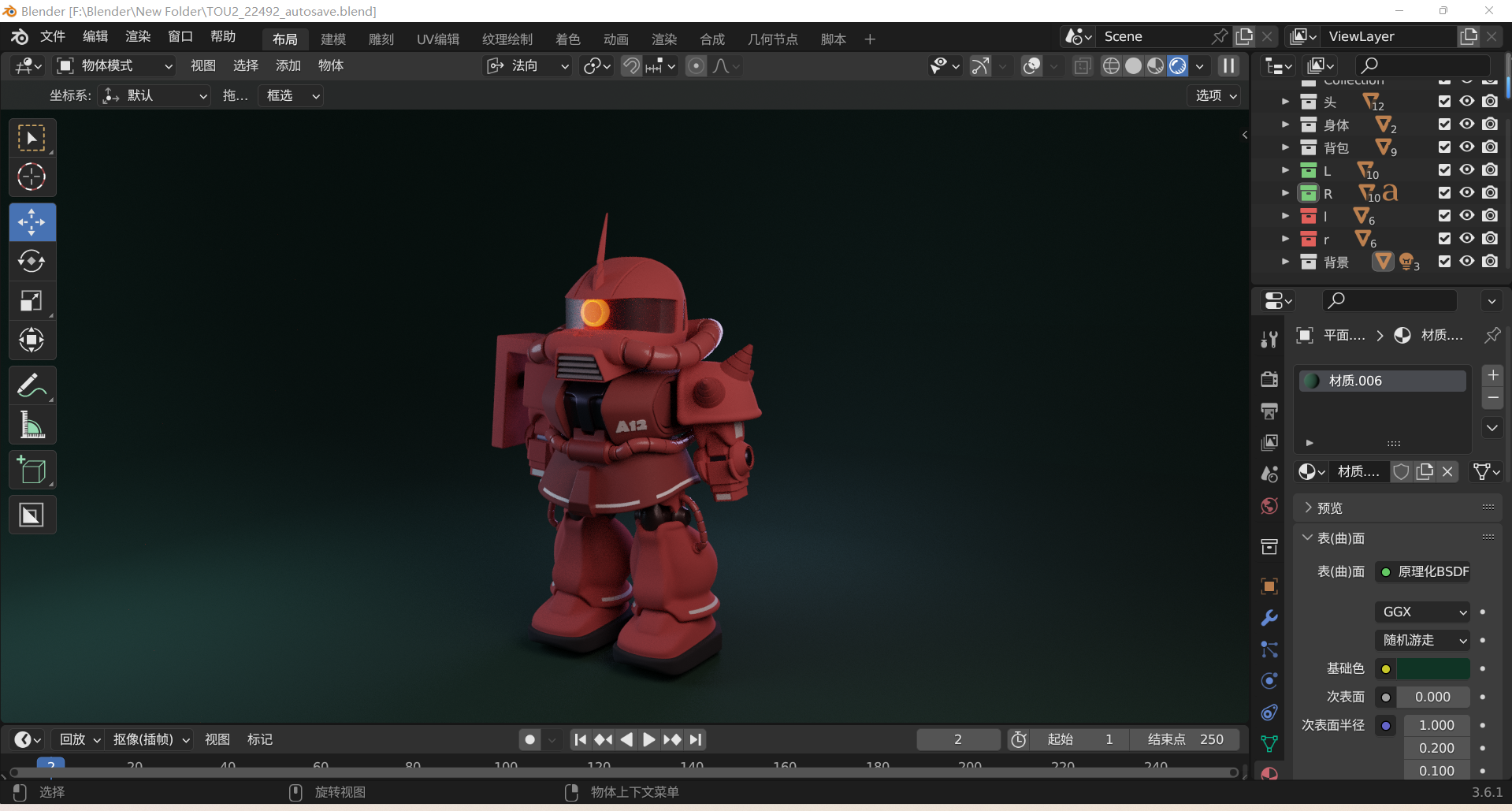The height and width of the screenshot is (811, 1512).
Task: Choose the Measure ruler tool
Action: pos(32,426)
